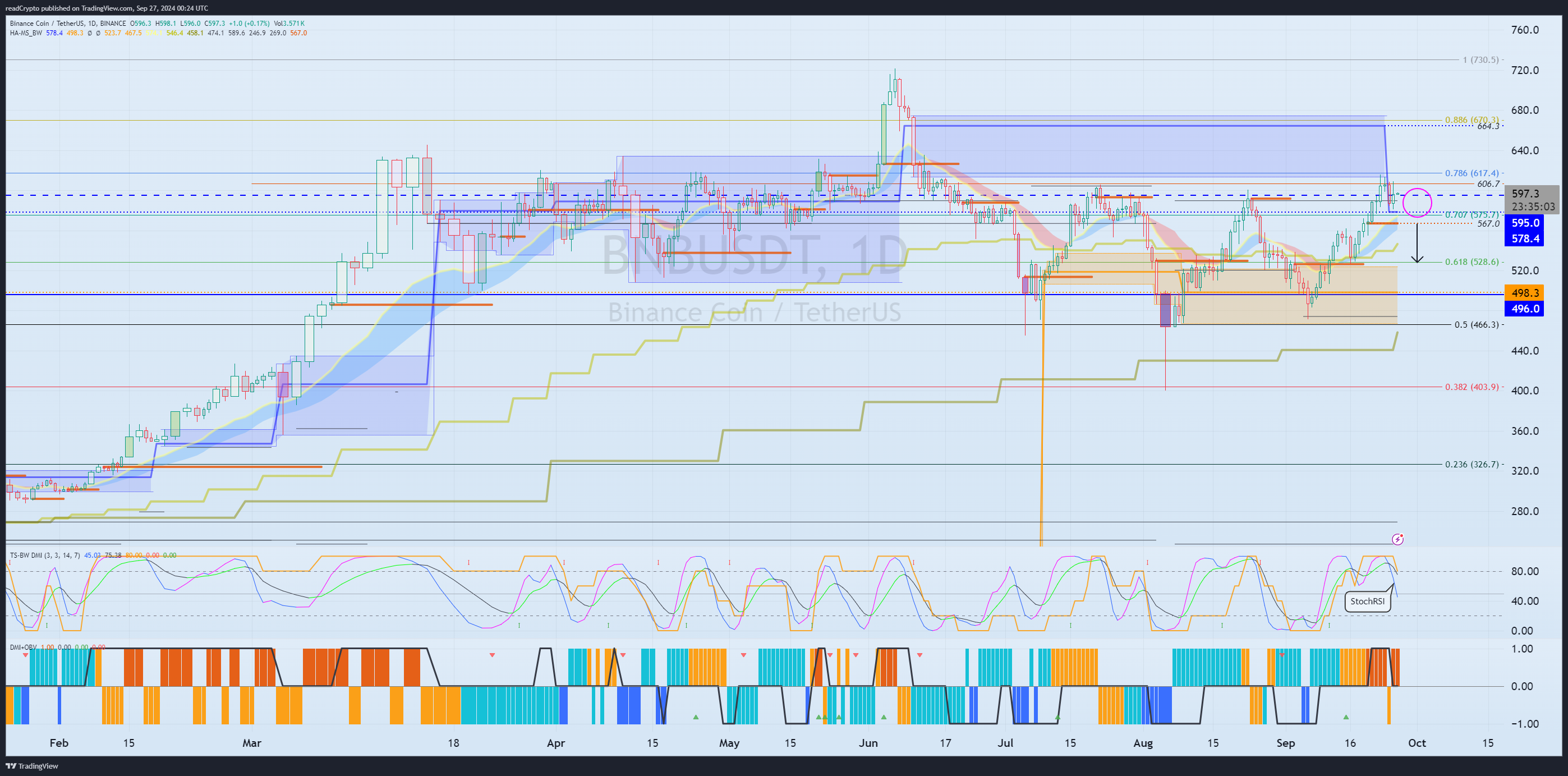Click the Jun label on the time axis
Screen dimensions: 1568x776
pyautogui.click(x=868, y=743)
